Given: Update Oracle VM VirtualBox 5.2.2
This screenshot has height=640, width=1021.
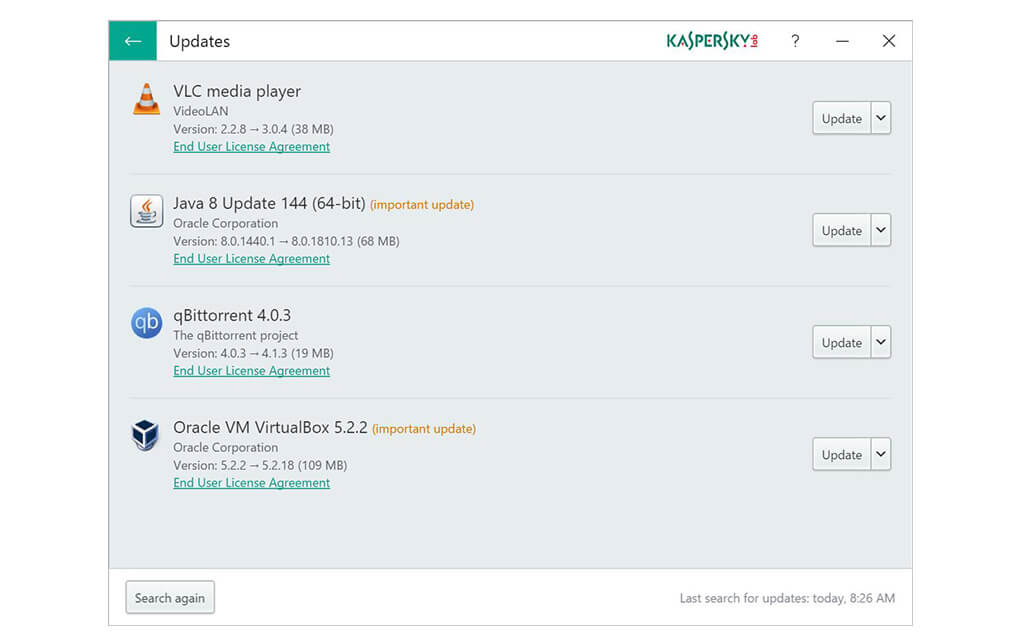Looking at the screenshot, I should (x=841, y=454).
